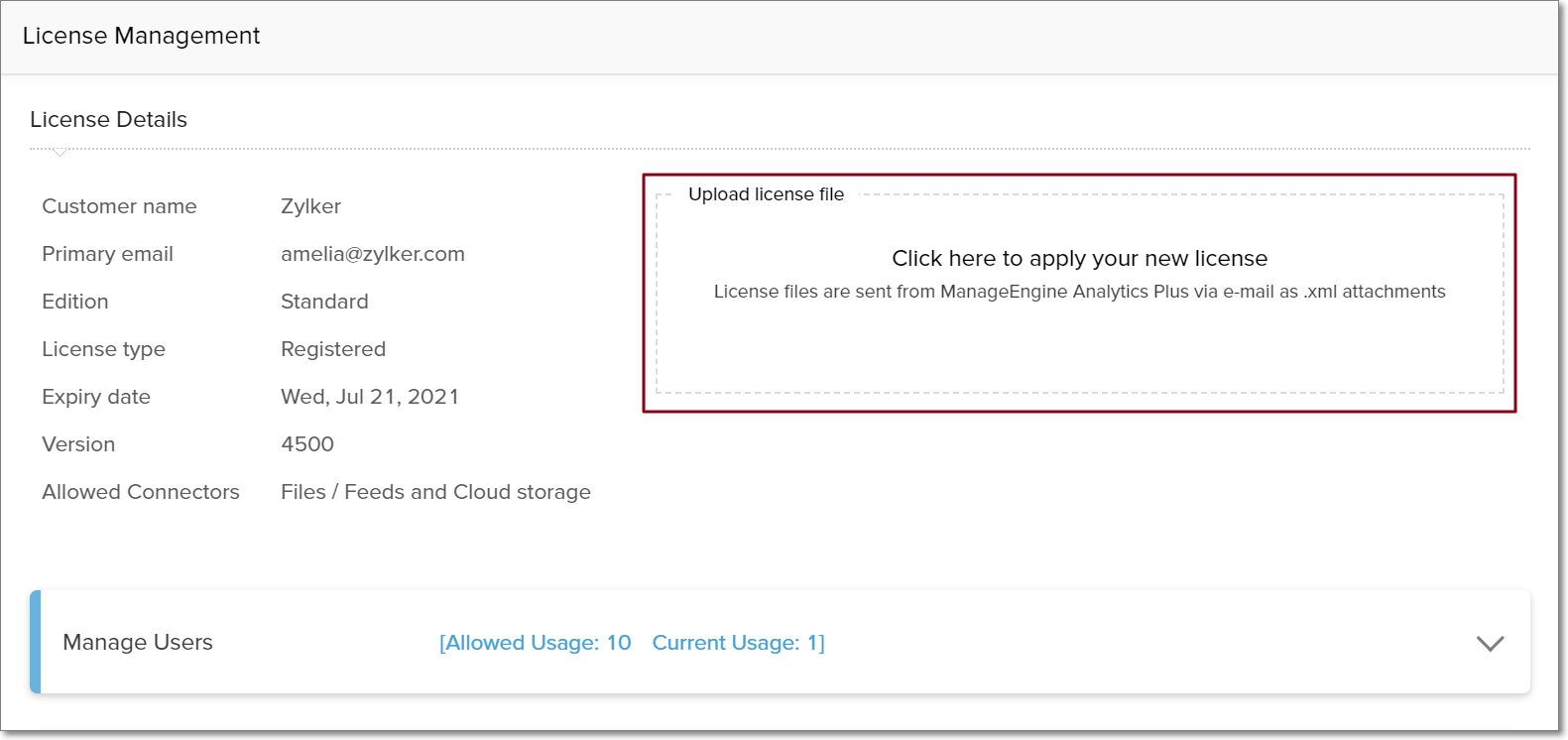Click the License Details section heading
The width and height of the screenshot is (1568, 740).
pos(109,120)
